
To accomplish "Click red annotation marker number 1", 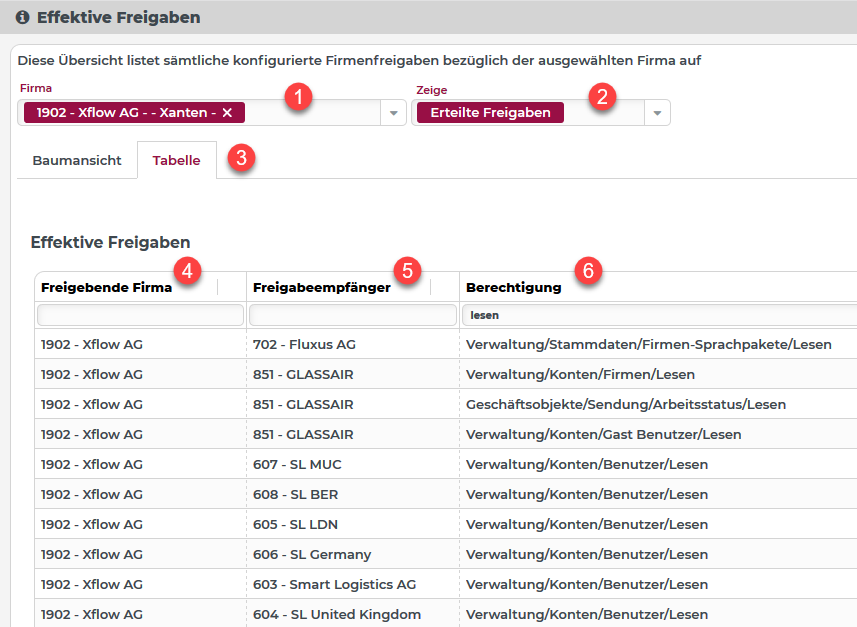I will point(298,97).
